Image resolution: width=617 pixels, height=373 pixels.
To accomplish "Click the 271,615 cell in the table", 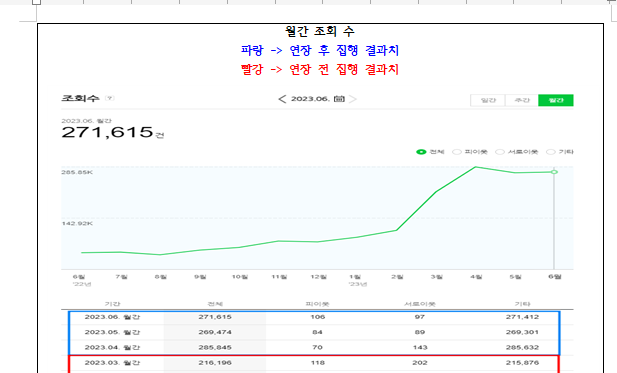I will coord(215,317).
